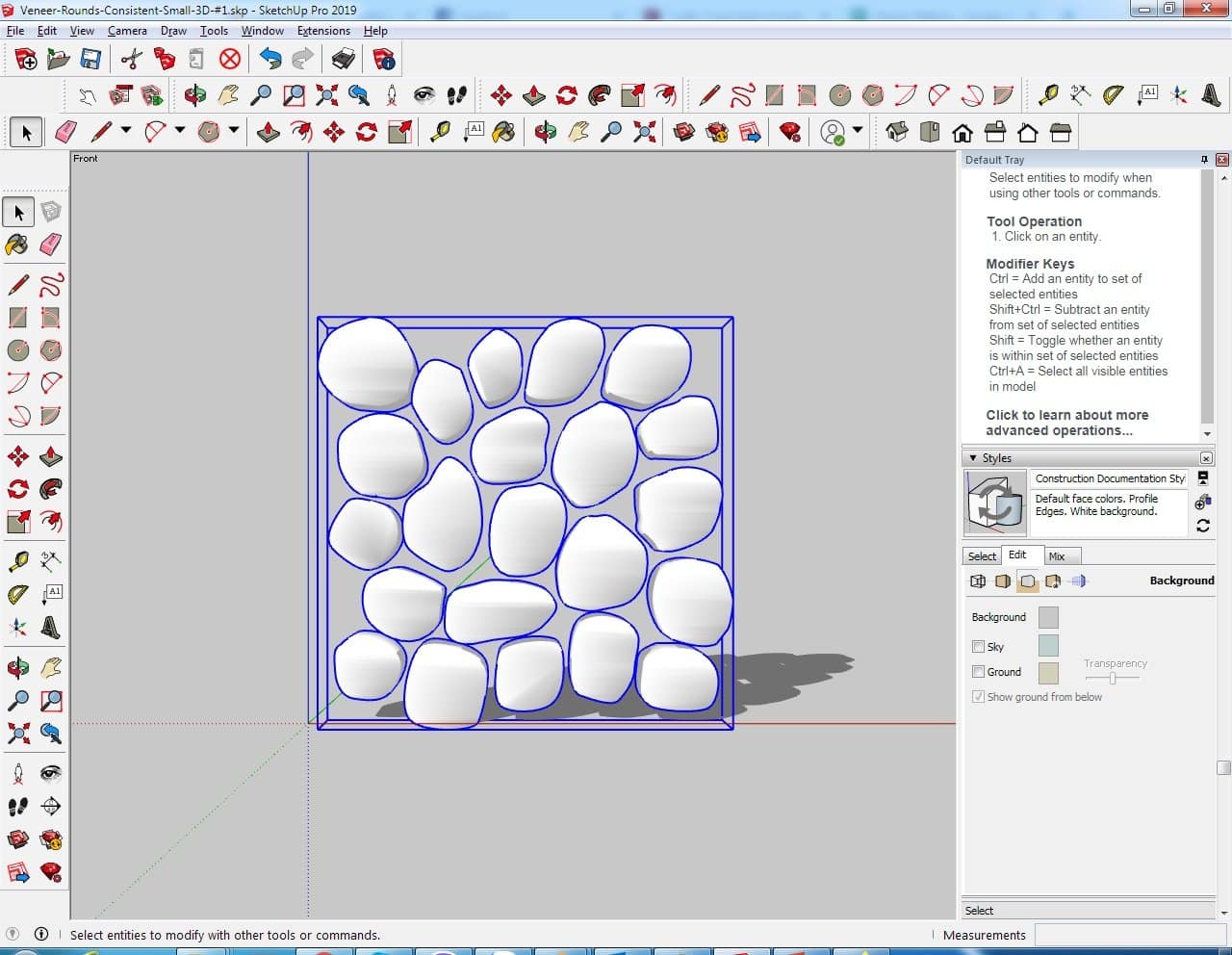This screenshot has height=955, width=1232.
Task: Click the Background color swatch
Action: [1048, 617]
